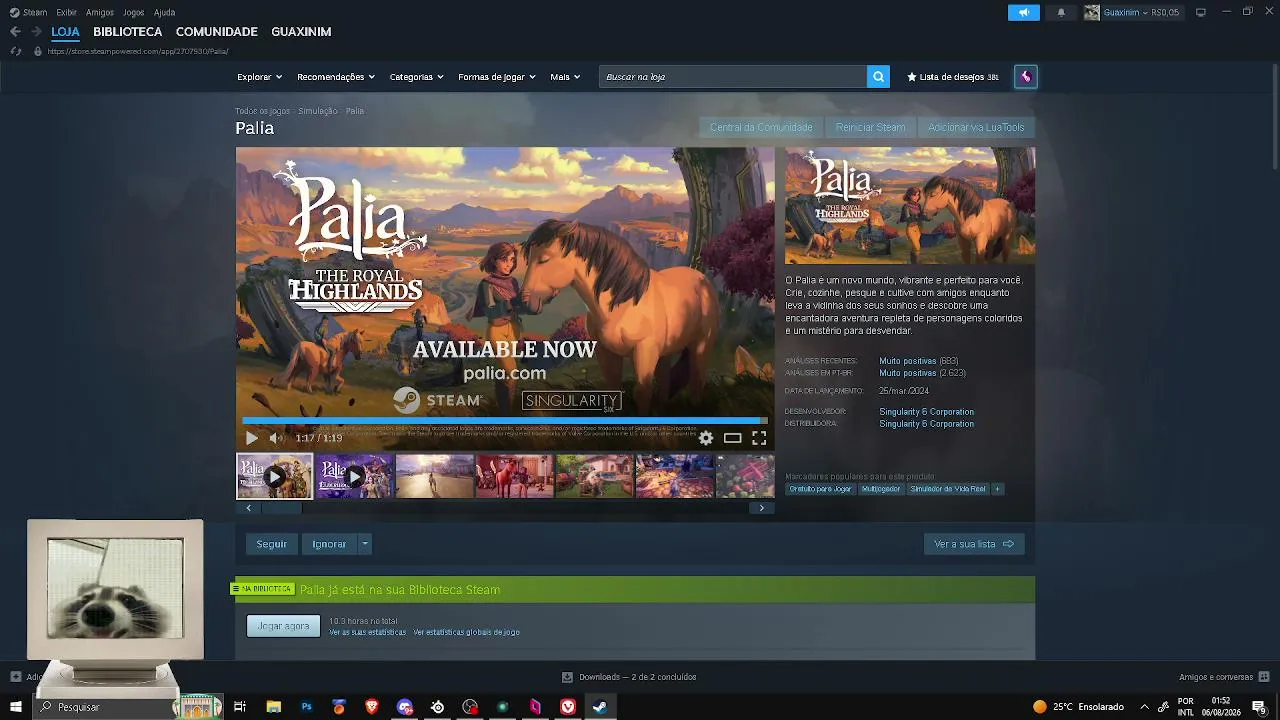Go to the LOJA tab

[x=65, y=32]
